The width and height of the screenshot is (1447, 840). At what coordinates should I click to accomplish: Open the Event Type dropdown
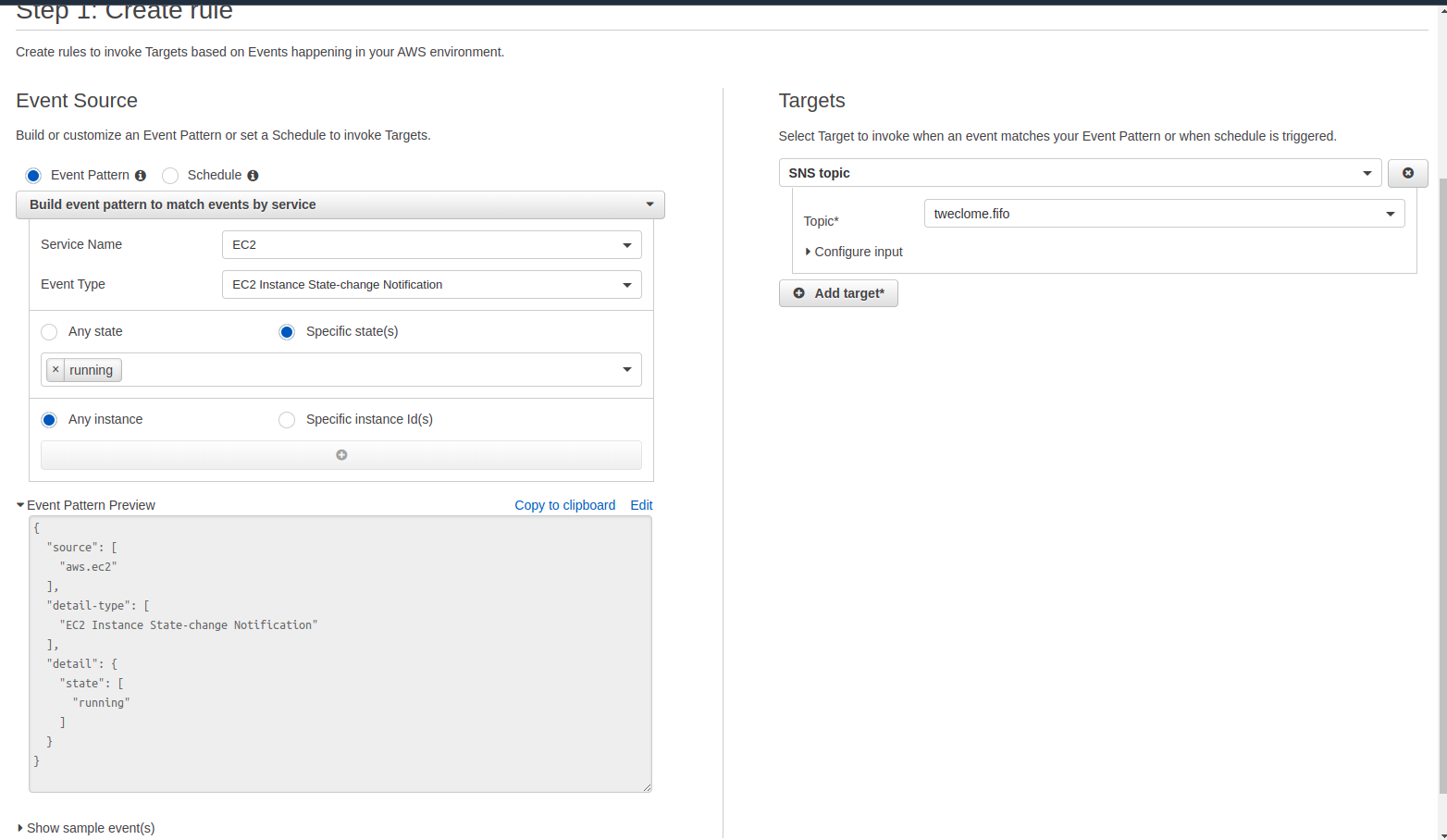coord(626,284)
